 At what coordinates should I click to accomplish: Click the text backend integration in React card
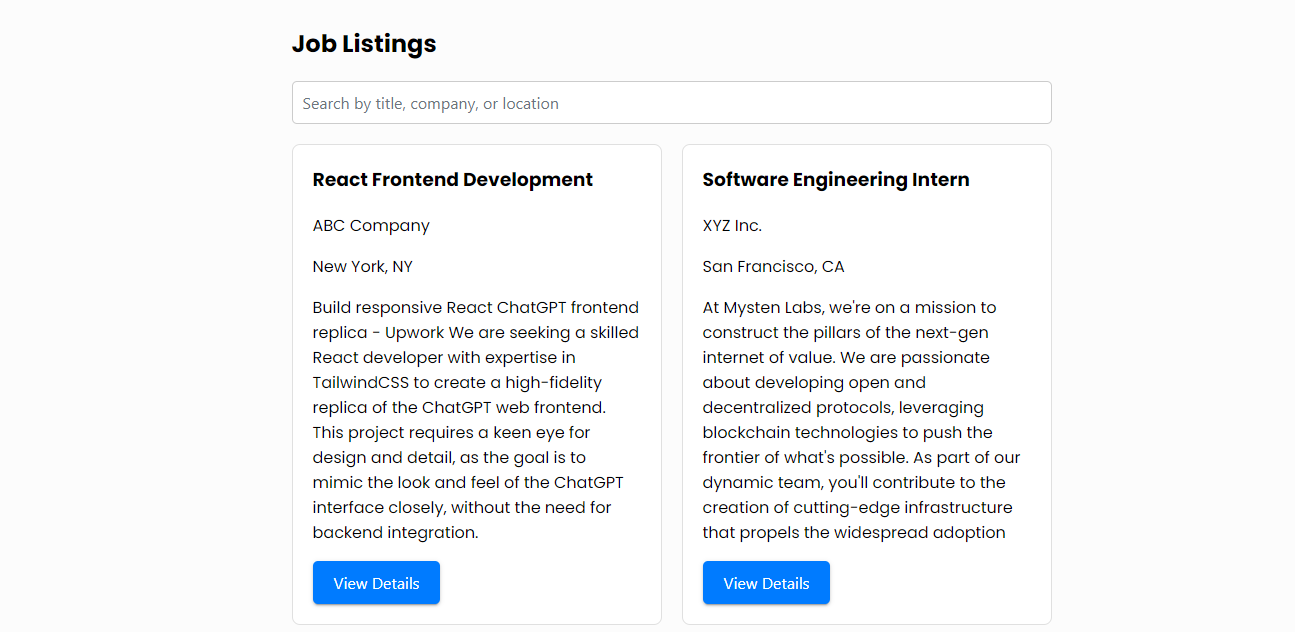pyautogui.click(x=395, y=533)
